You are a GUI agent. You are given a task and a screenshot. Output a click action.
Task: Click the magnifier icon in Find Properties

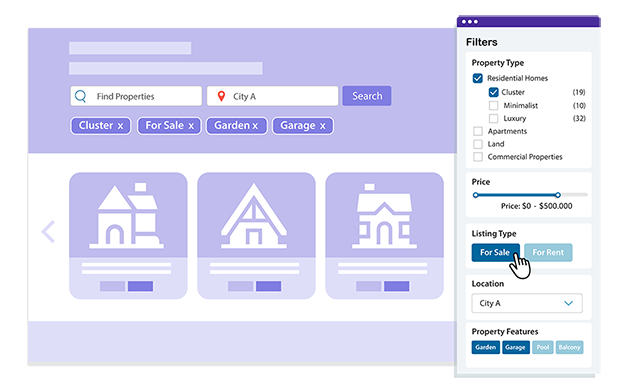click(x=80, y=96)
